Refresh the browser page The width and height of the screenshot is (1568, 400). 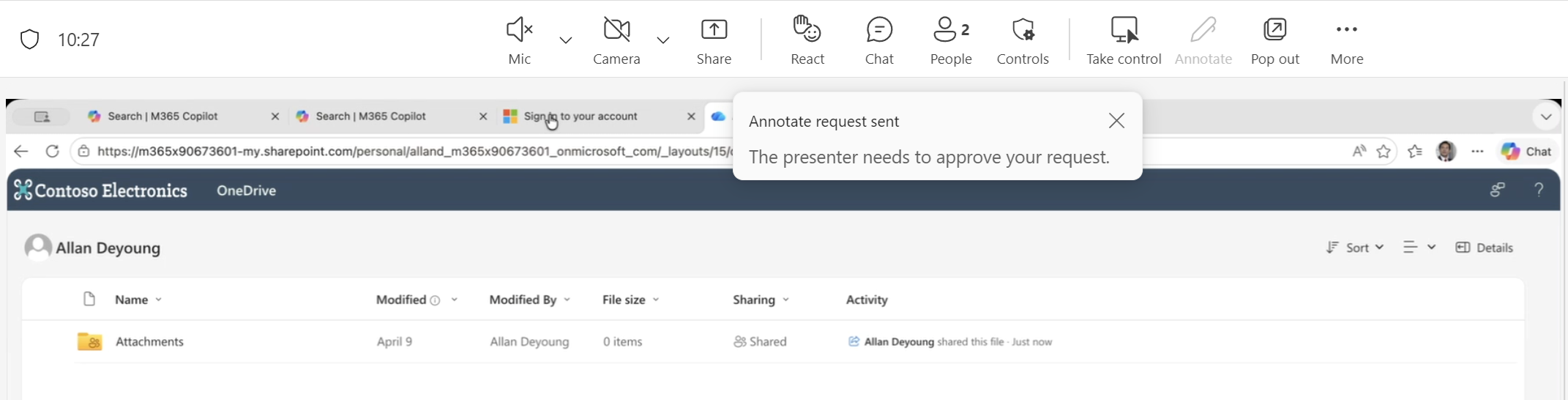click(52, 152)
